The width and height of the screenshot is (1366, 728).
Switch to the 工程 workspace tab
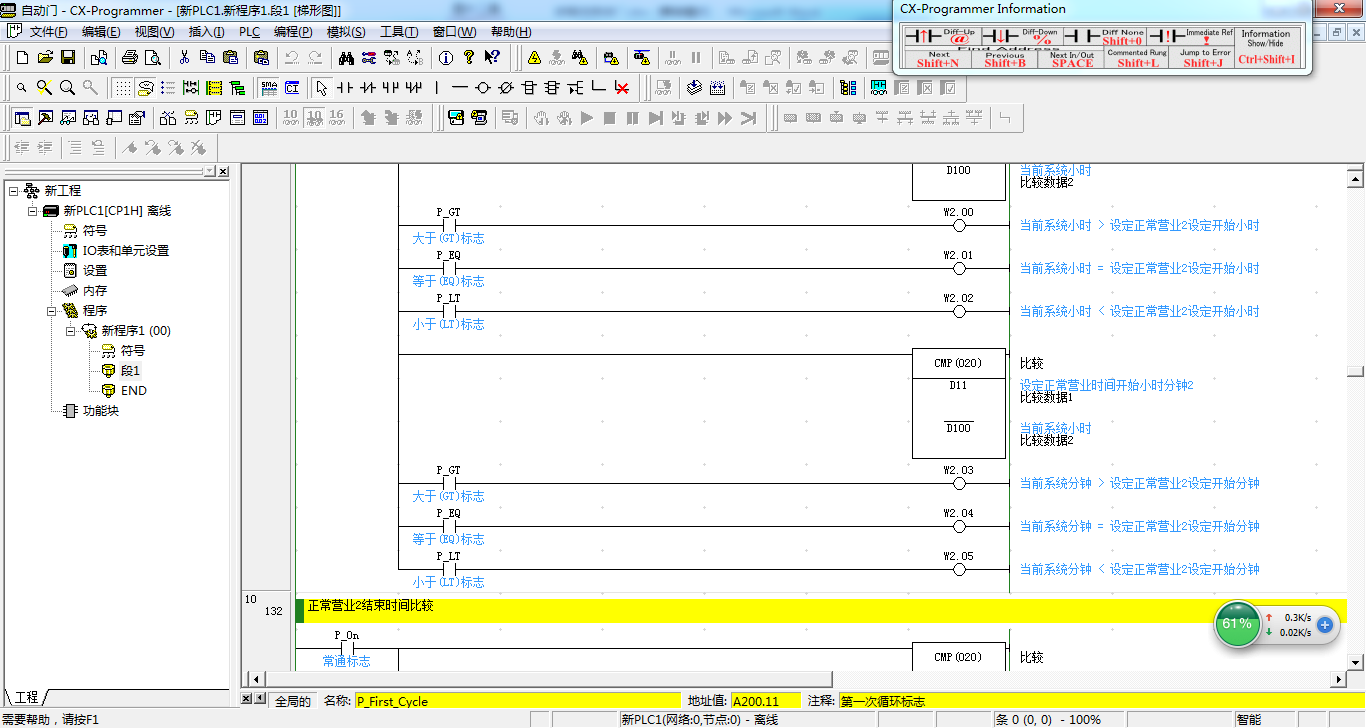(x=26, y=697)
